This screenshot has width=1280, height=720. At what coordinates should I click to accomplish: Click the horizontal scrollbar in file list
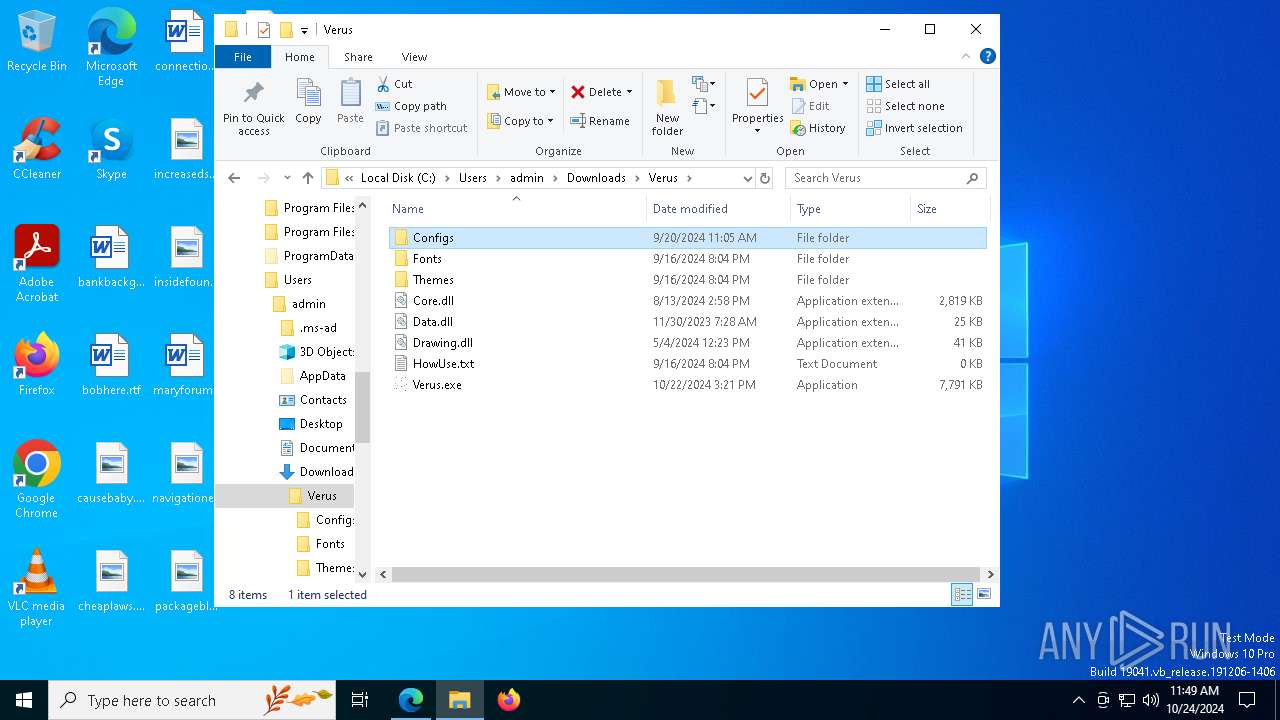685,575
